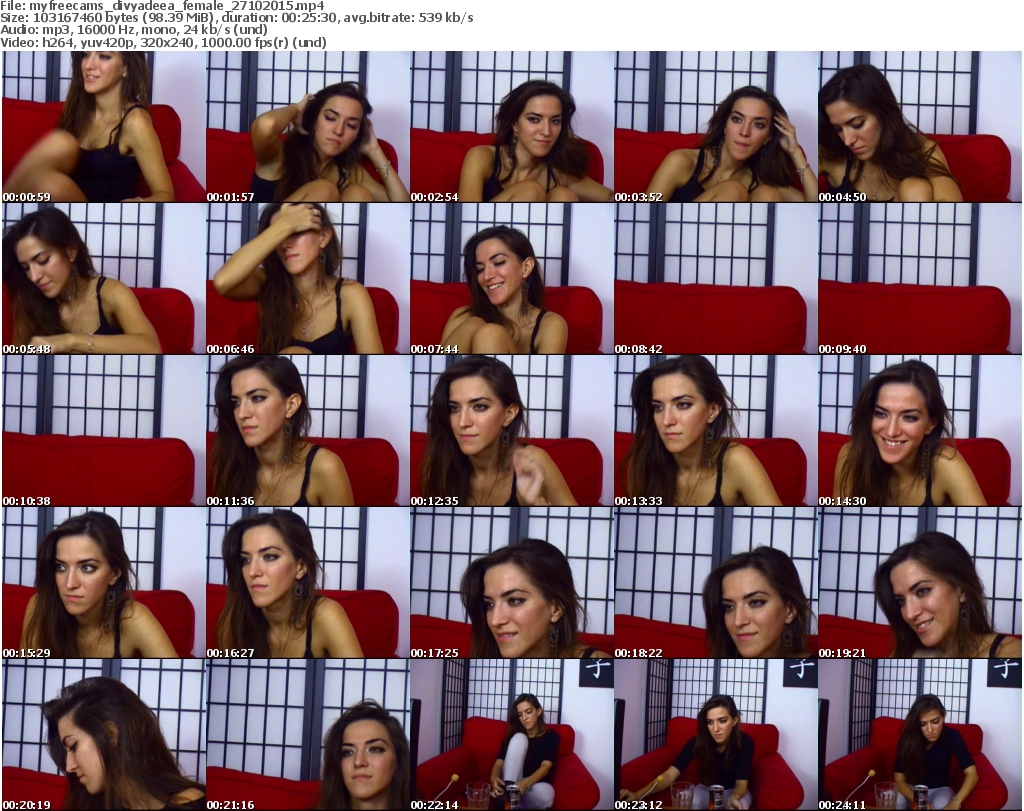1024x811 pixels.
Task: Choose the frame at 00:13:33
Action: pos(716,431)
